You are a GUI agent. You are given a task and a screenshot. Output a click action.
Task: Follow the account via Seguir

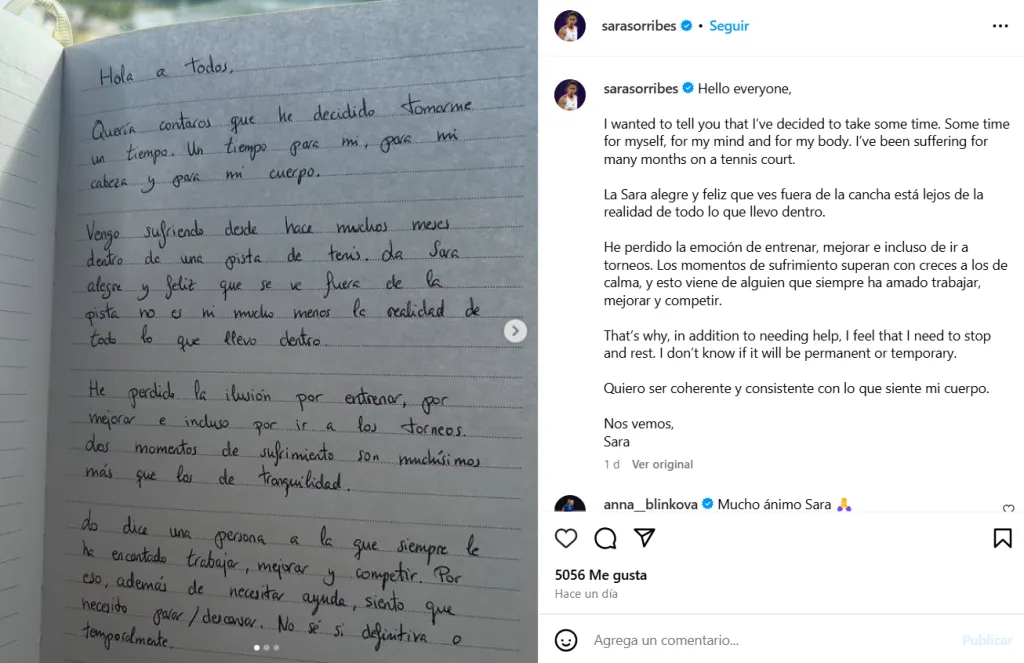coord(729,26)
